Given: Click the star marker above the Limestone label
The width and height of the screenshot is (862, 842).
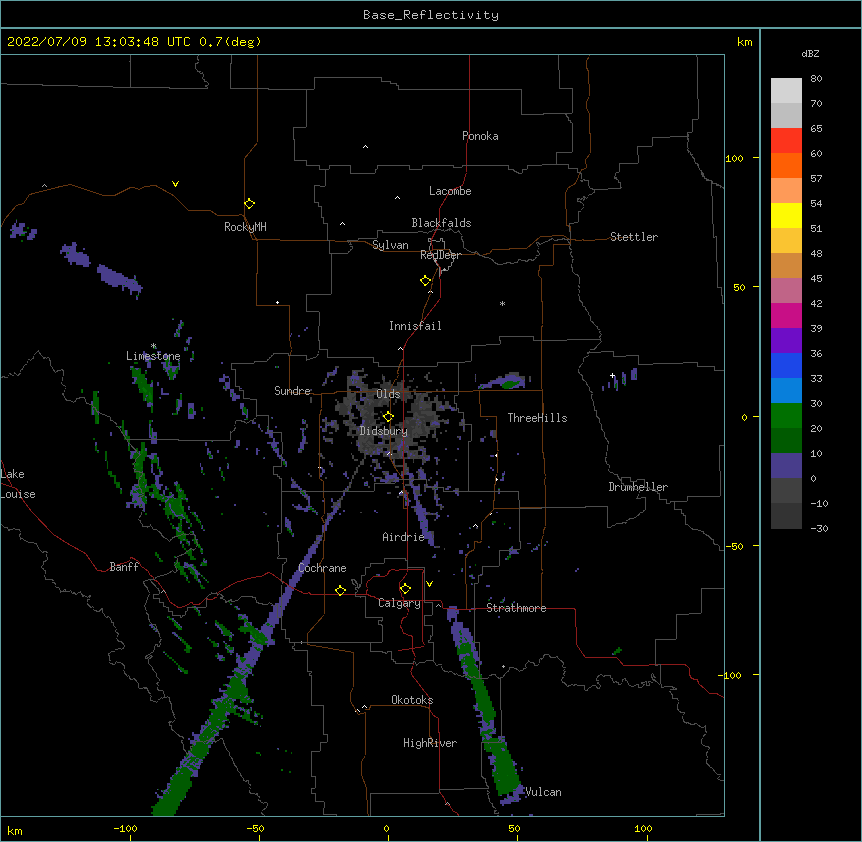Looking at the screenshot, I should click(x=153, y=346).
